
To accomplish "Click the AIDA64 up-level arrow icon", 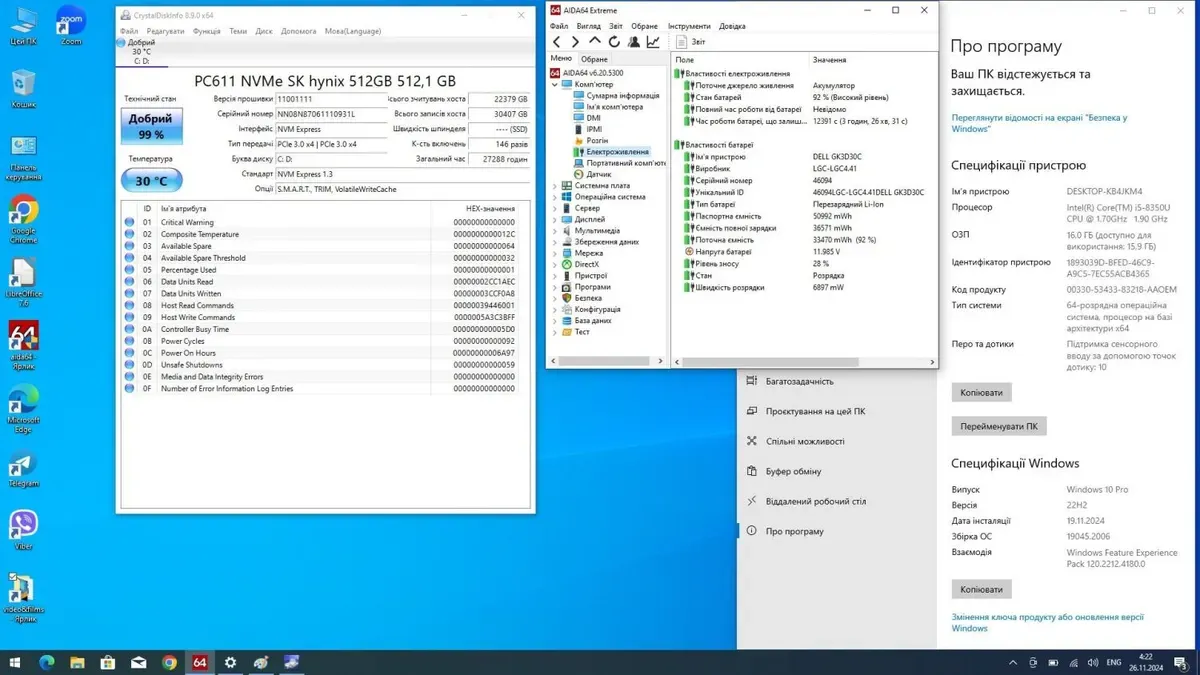I will tap(595, 42).
